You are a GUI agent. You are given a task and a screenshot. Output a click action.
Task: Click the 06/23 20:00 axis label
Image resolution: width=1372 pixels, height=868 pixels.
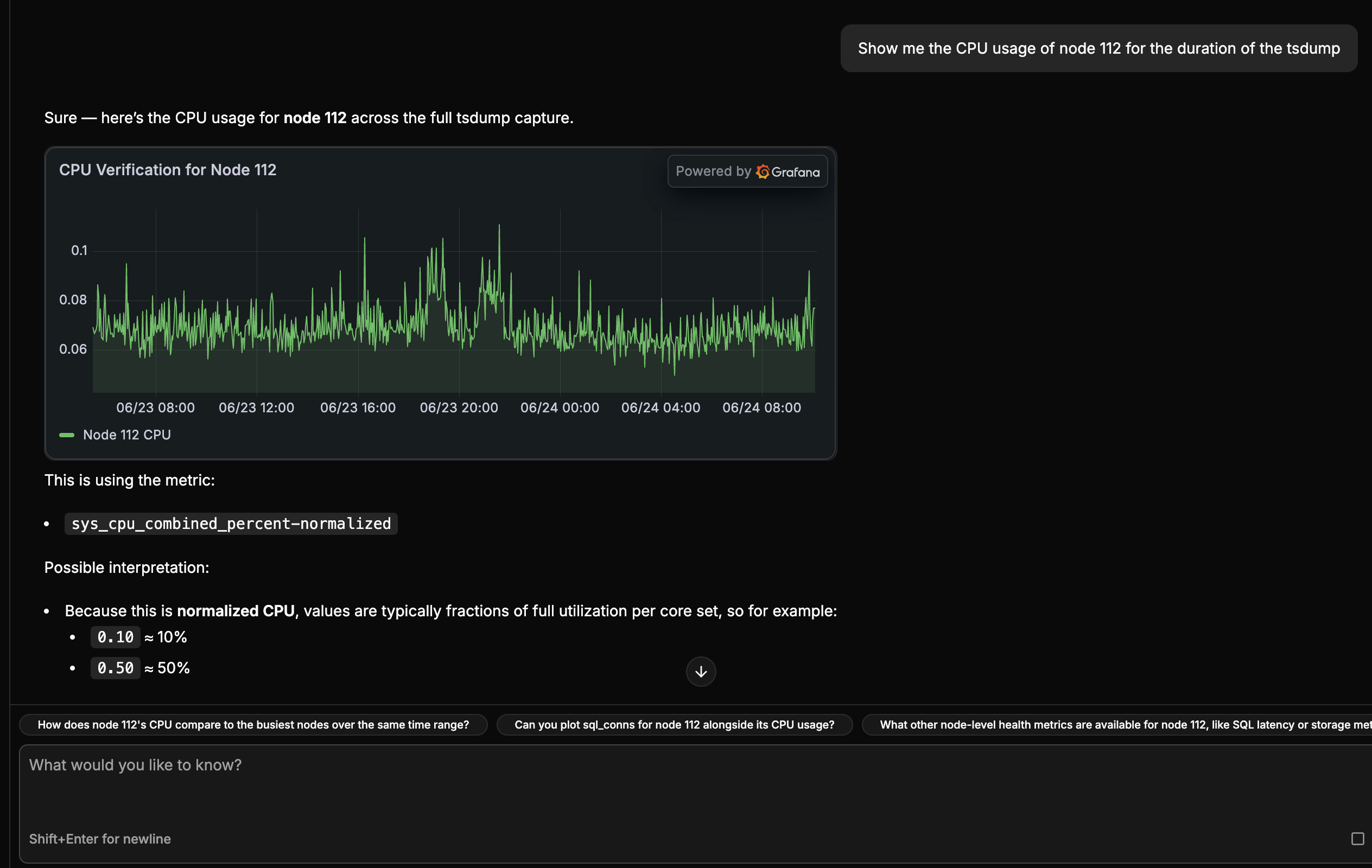coord(459,408)
